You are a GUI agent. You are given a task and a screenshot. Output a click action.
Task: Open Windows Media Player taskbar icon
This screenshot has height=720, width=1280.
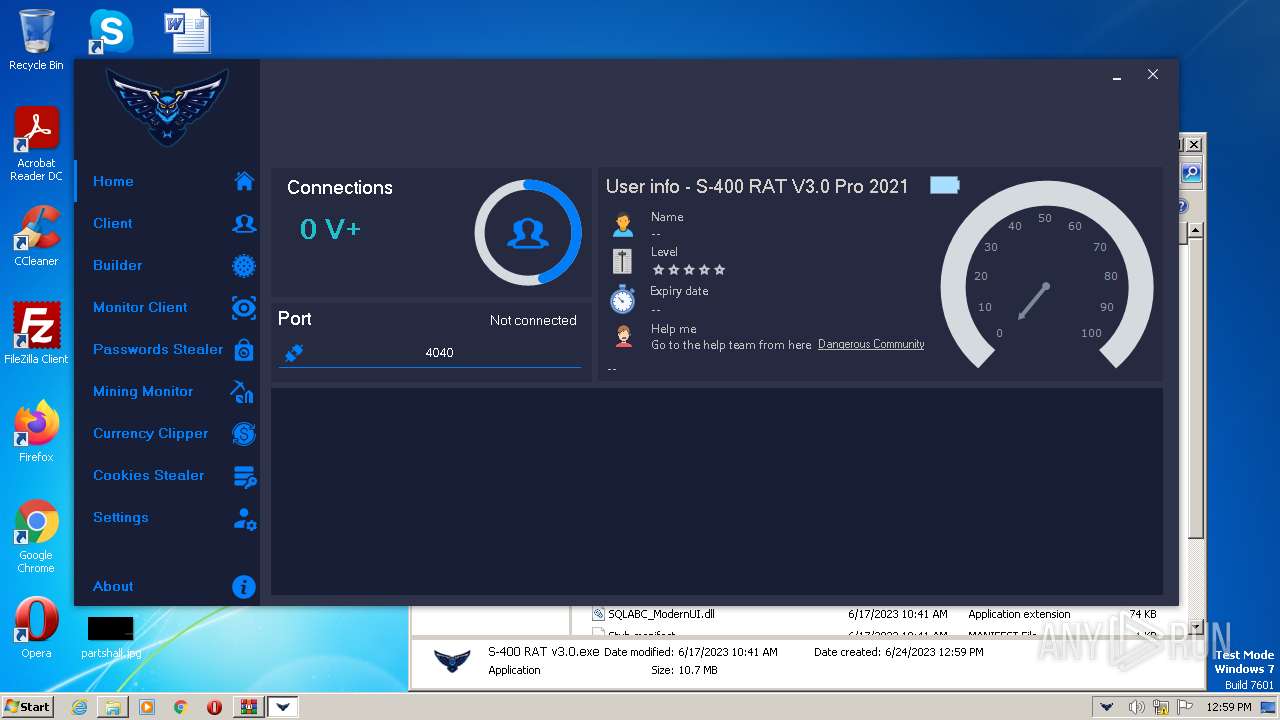tap(147, 707)
